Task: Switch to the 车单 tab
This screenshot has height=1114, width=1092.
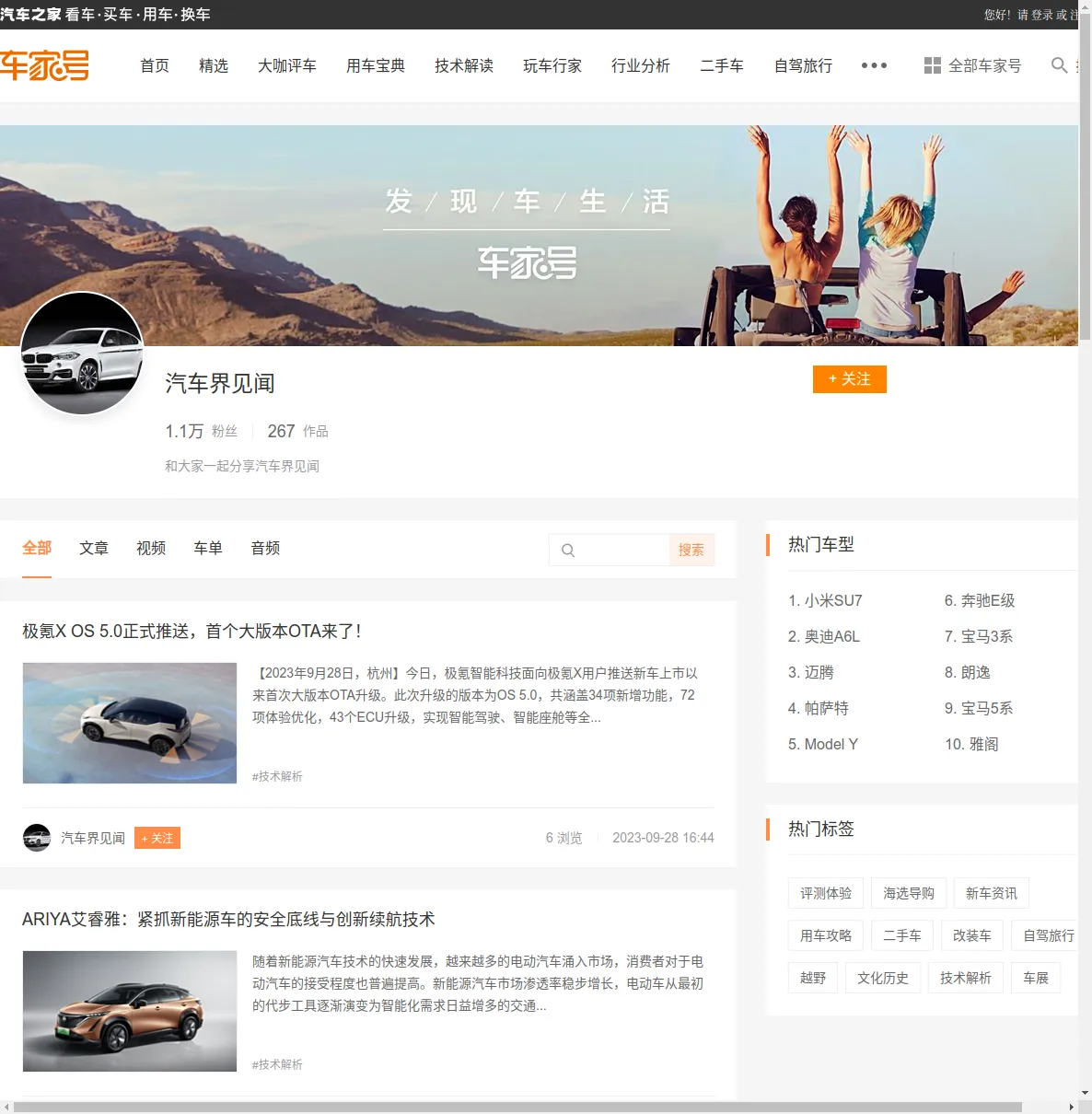Action: [x=208, y=548]
